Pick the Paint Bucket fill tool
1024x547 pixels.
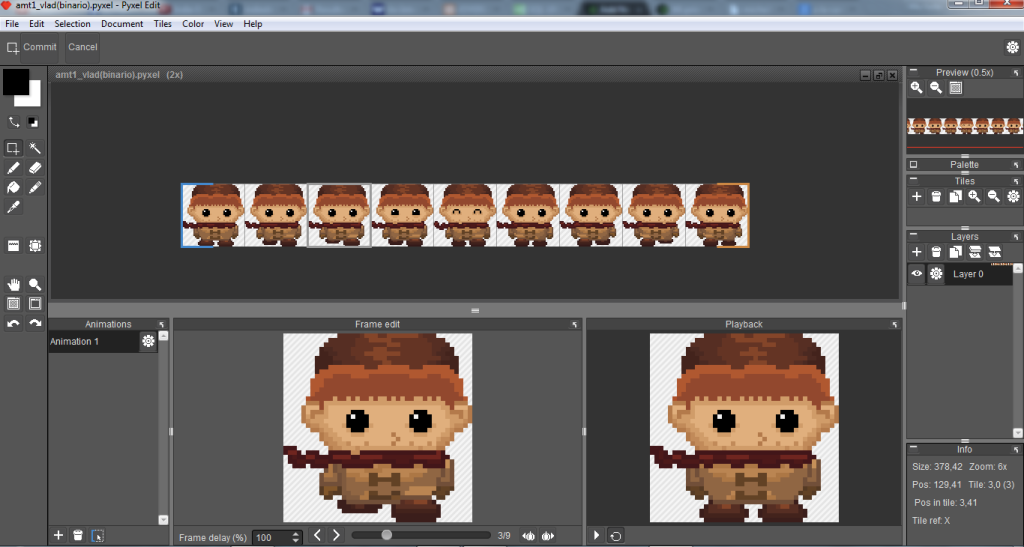coord(14,187)
